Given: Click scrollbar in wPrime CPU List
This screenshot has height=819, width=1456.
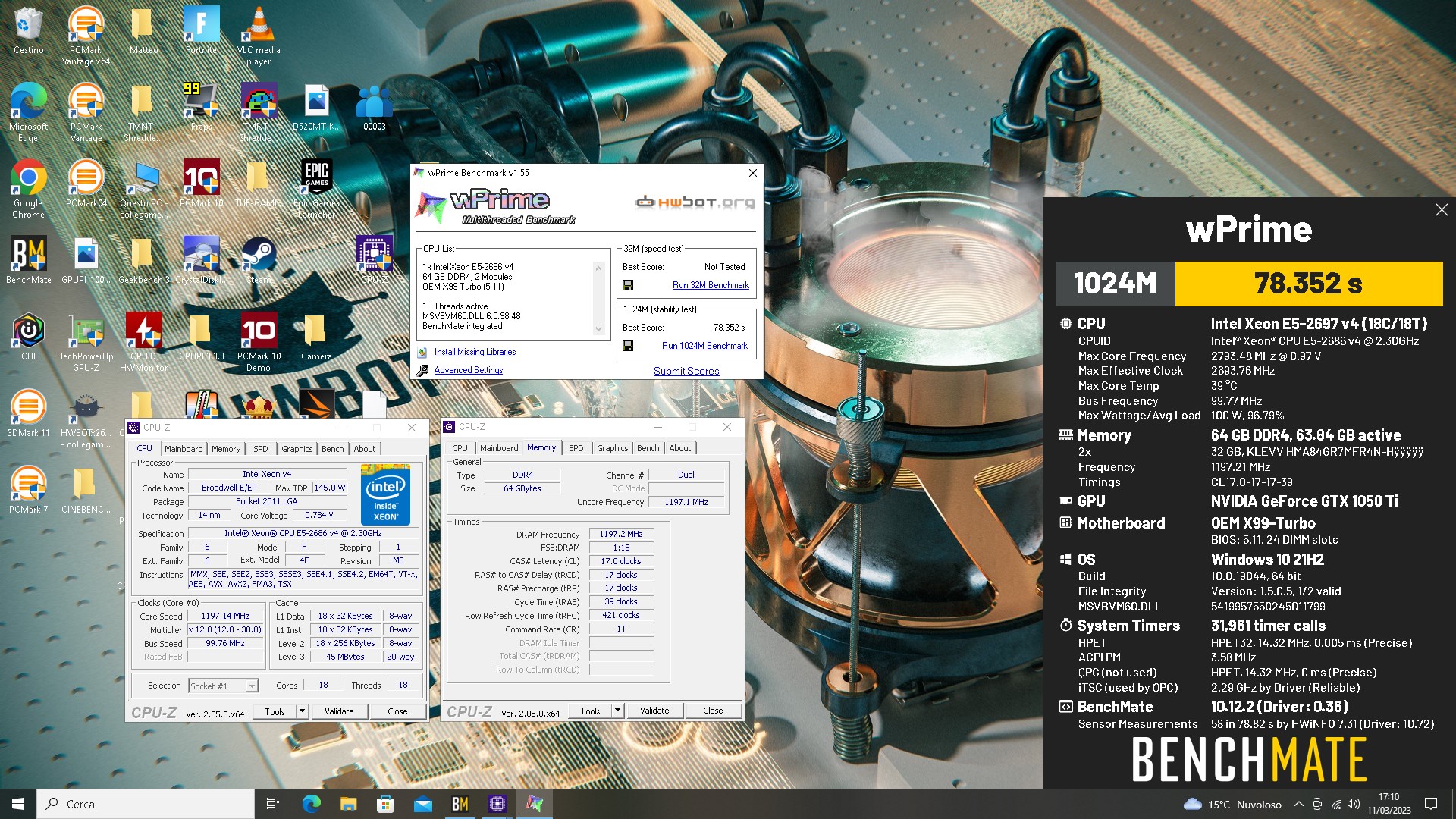Looking at the screenshot, I should click(x=598, y=298).
